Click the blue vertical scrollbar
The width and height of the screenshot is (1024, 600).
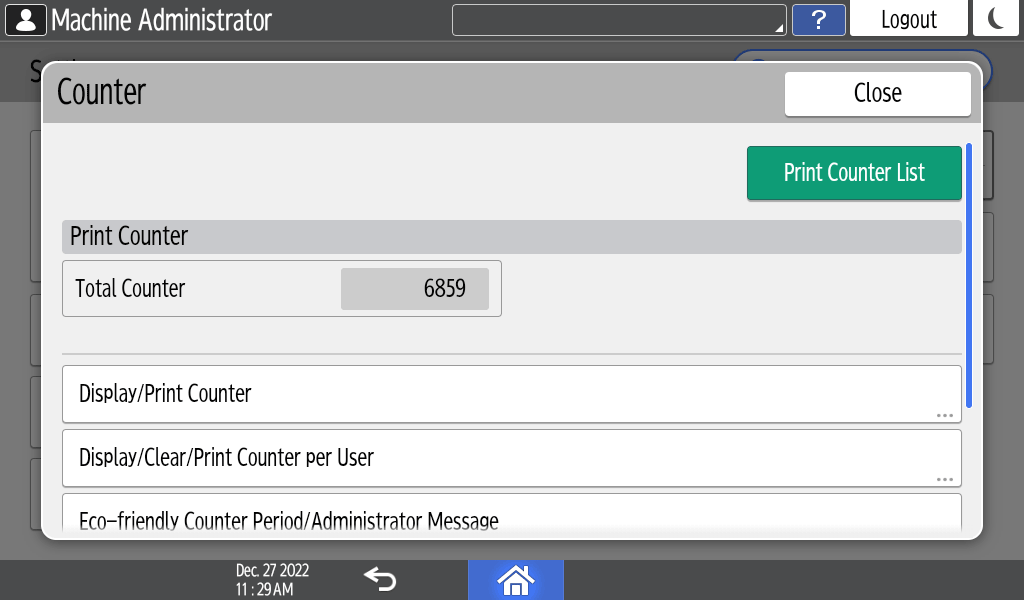[x=968, y=275]
